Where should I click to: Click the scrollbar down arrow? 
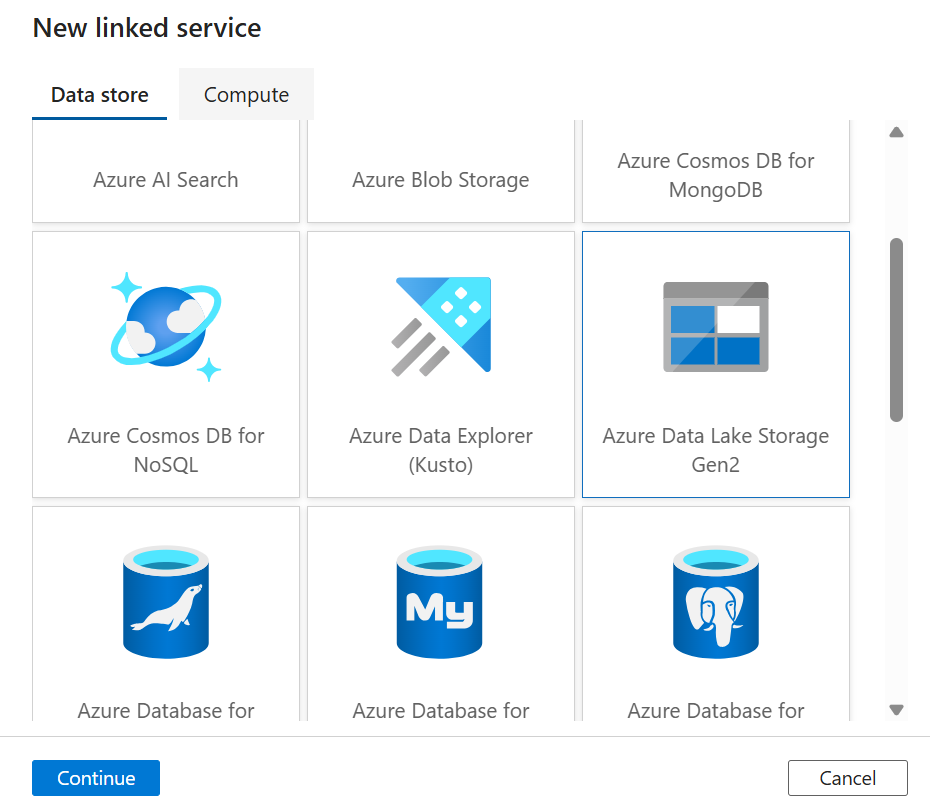click(896, 710)
